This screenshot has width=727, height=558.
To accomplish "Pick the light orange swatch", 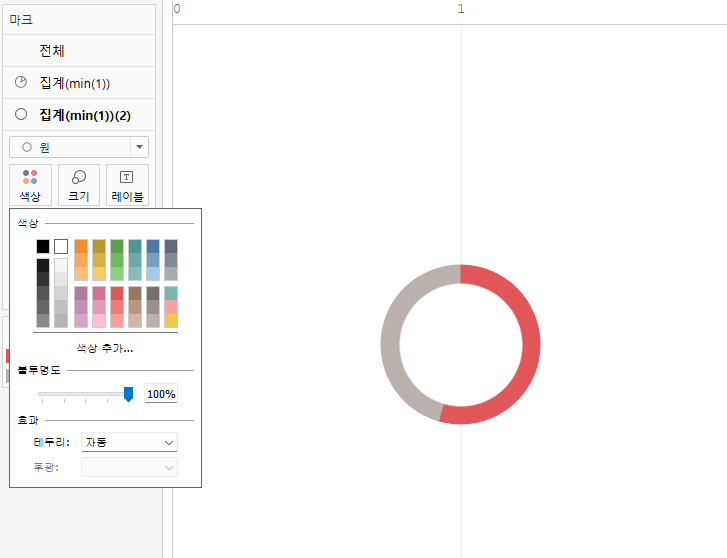I will [x=81, y=274].
